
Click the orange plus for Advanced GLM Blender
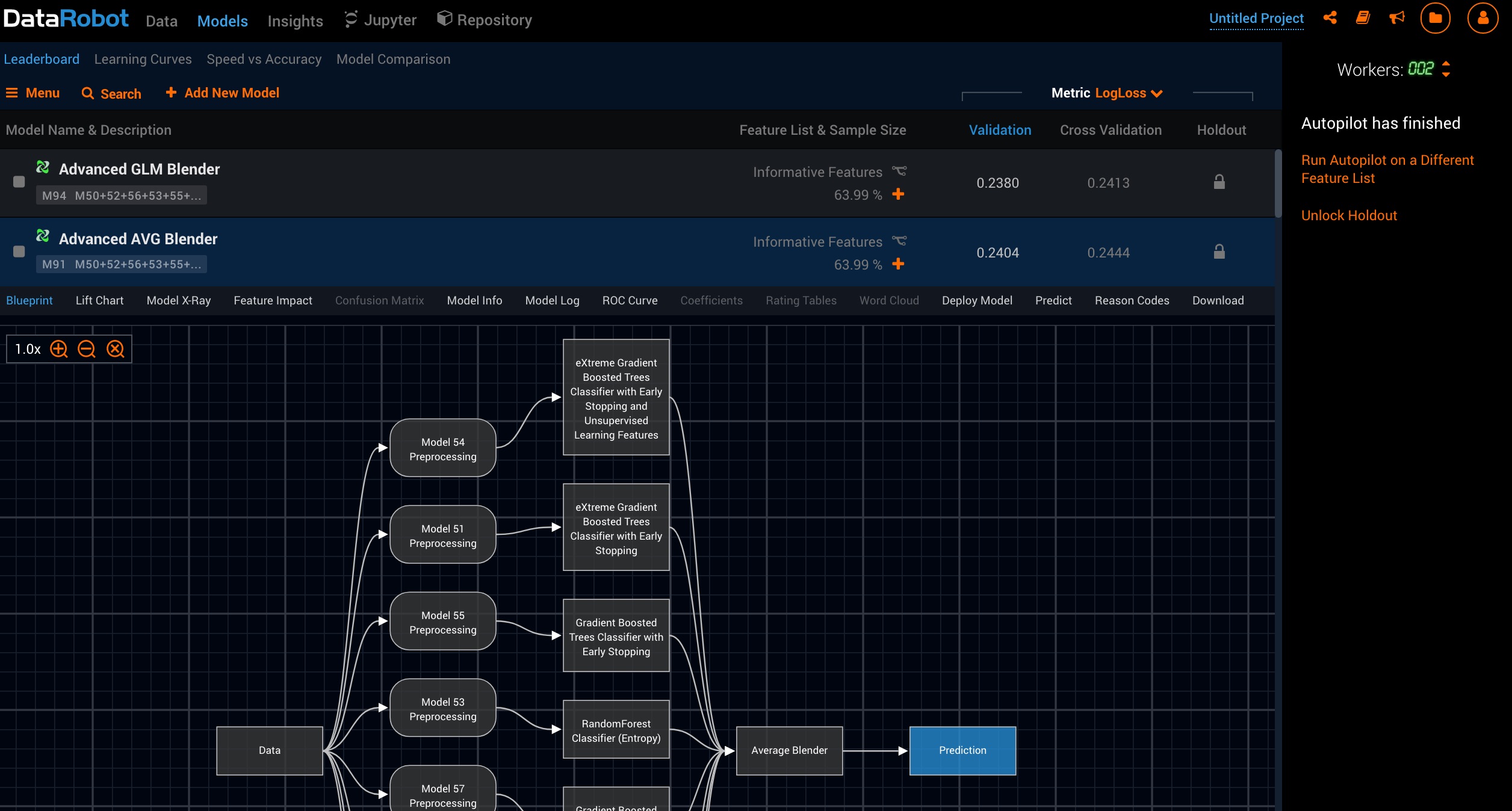[x=898, y=194]
